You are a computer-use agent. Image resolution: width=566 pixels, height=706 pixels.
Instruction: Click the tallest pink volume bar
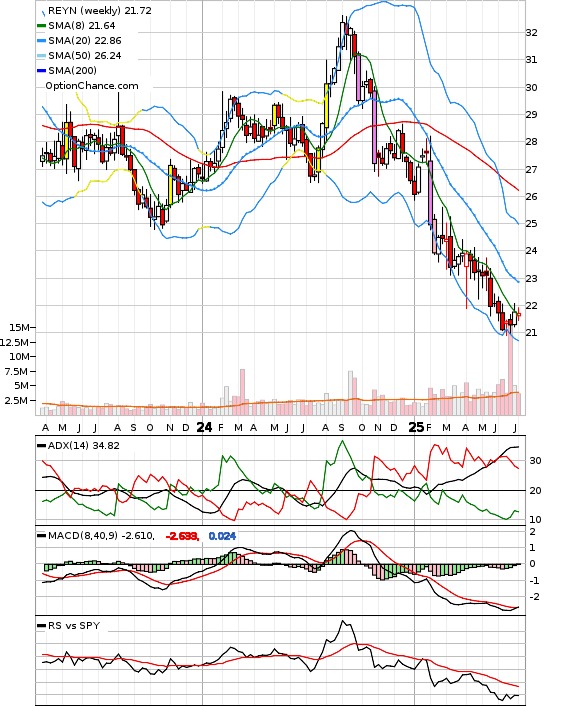[510, 374]
